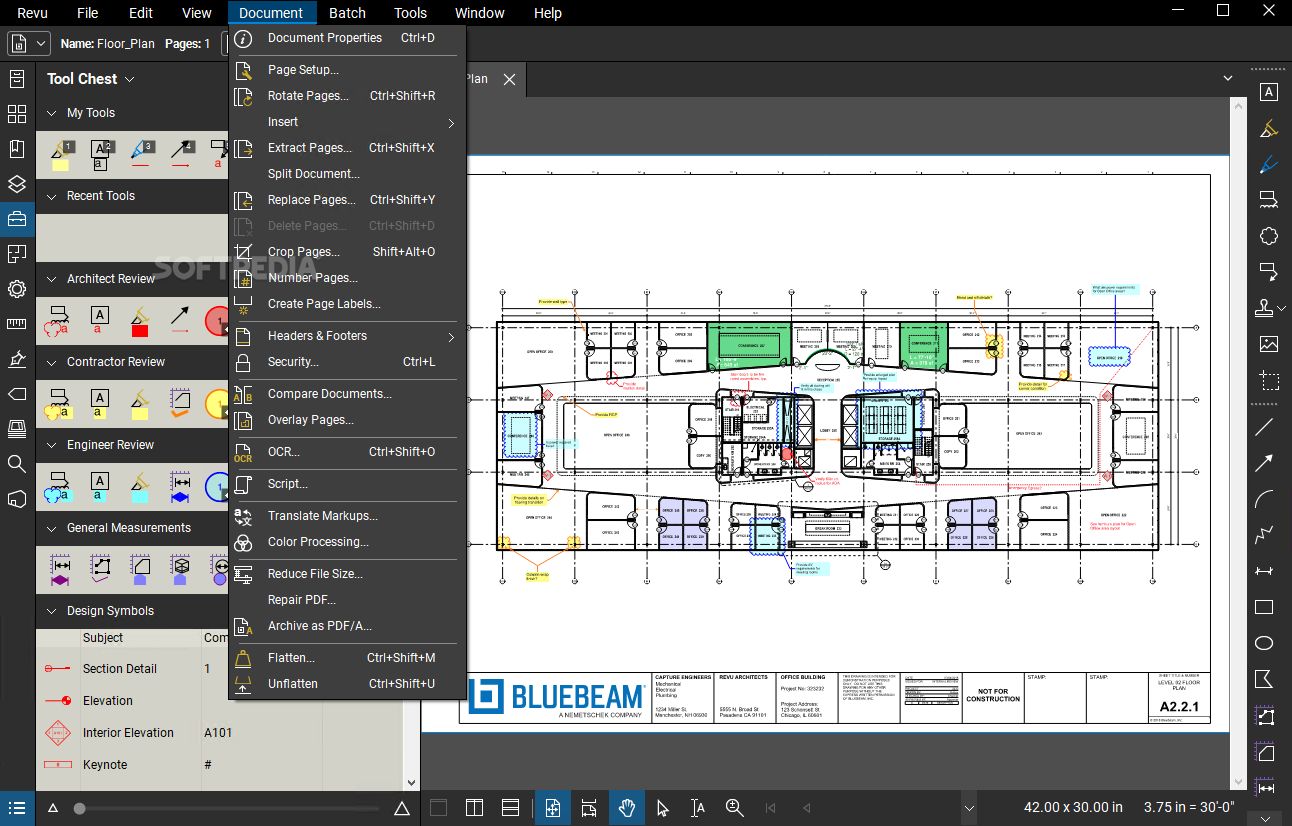Open the Thumbnails panel in left sidebar
The height and width of the screenshot is (826, 1292).
tap(17, 114)
